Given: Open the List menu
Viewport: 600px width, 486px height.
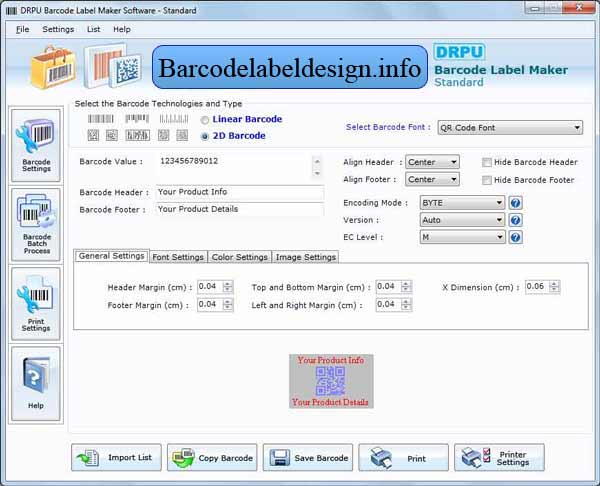Looking at the screenshot, I should [93, 29].
